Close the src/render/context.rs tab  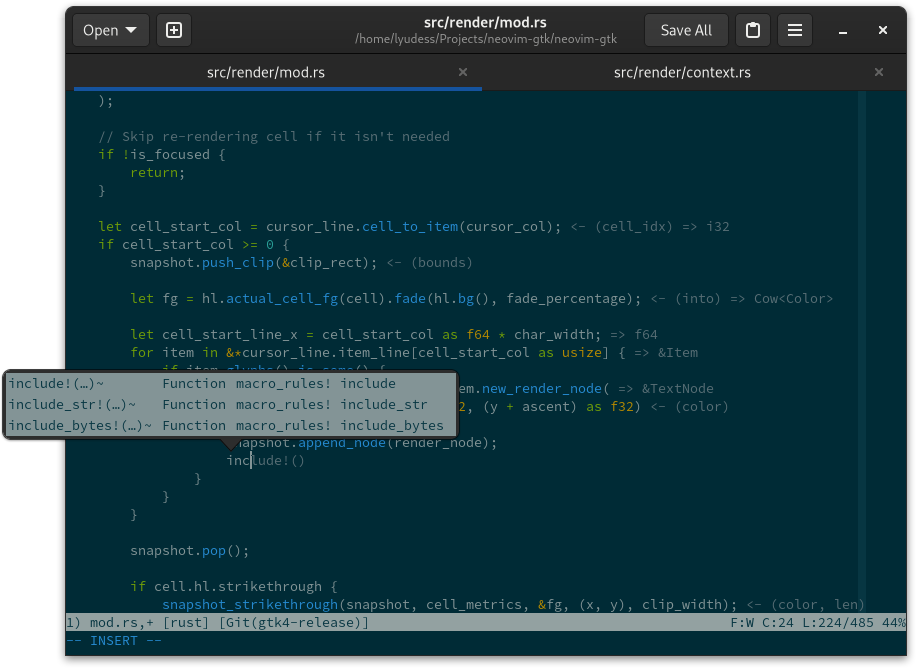point(879,72)
